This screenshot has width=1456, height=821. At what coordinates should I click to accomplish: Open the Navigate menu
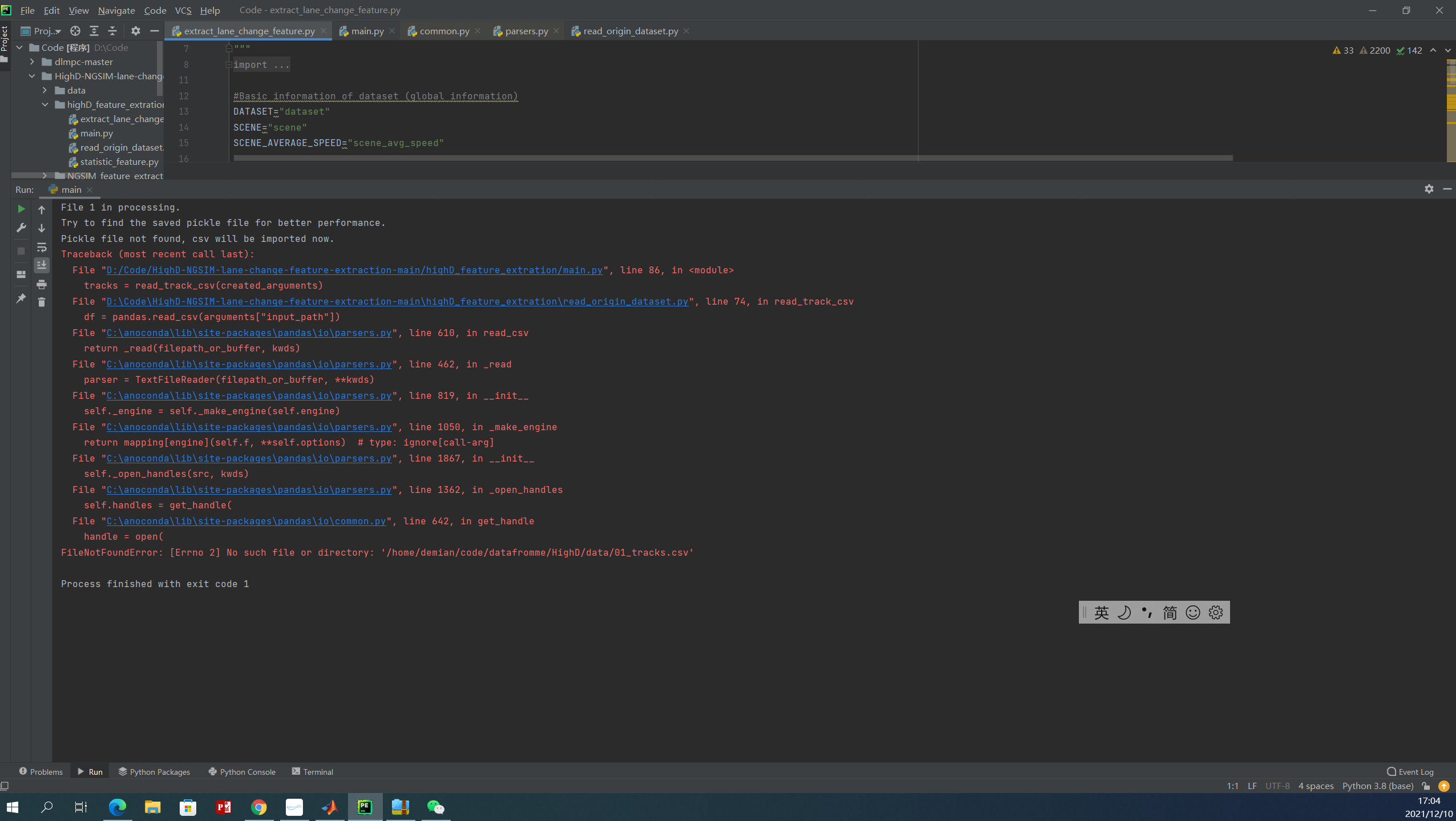116,10
